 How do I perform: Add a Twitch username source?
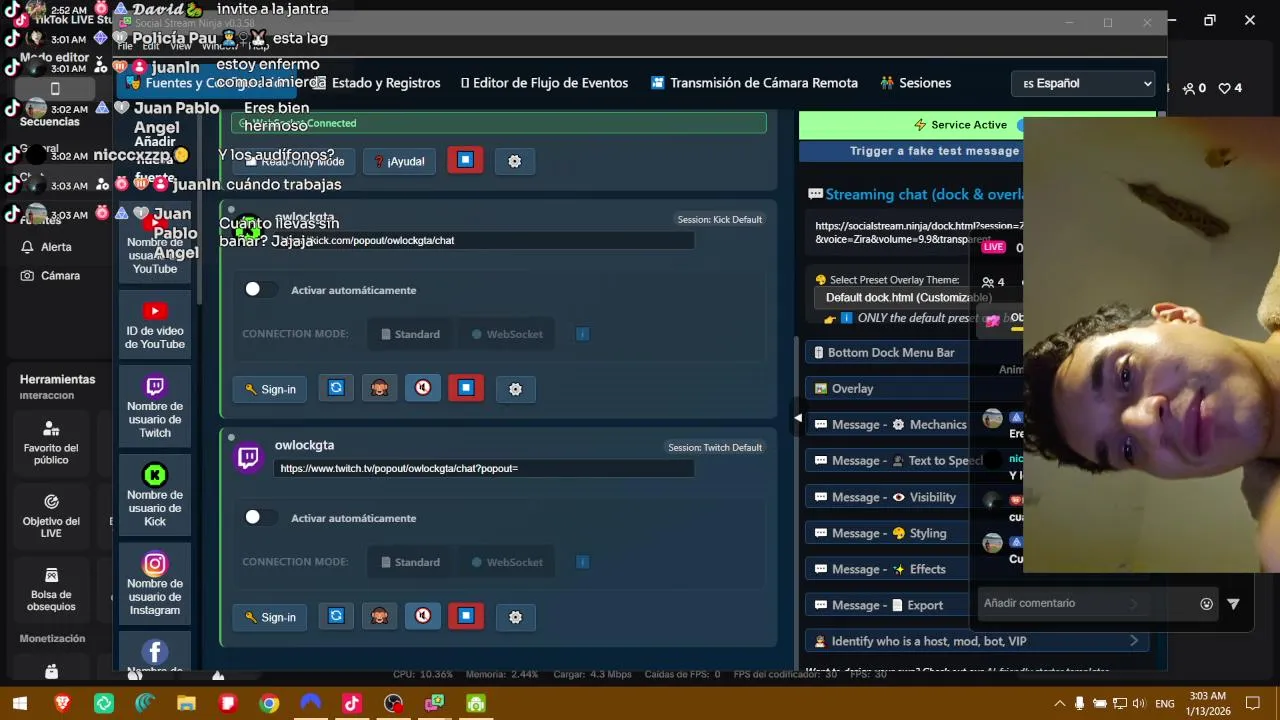click(155, 405)
